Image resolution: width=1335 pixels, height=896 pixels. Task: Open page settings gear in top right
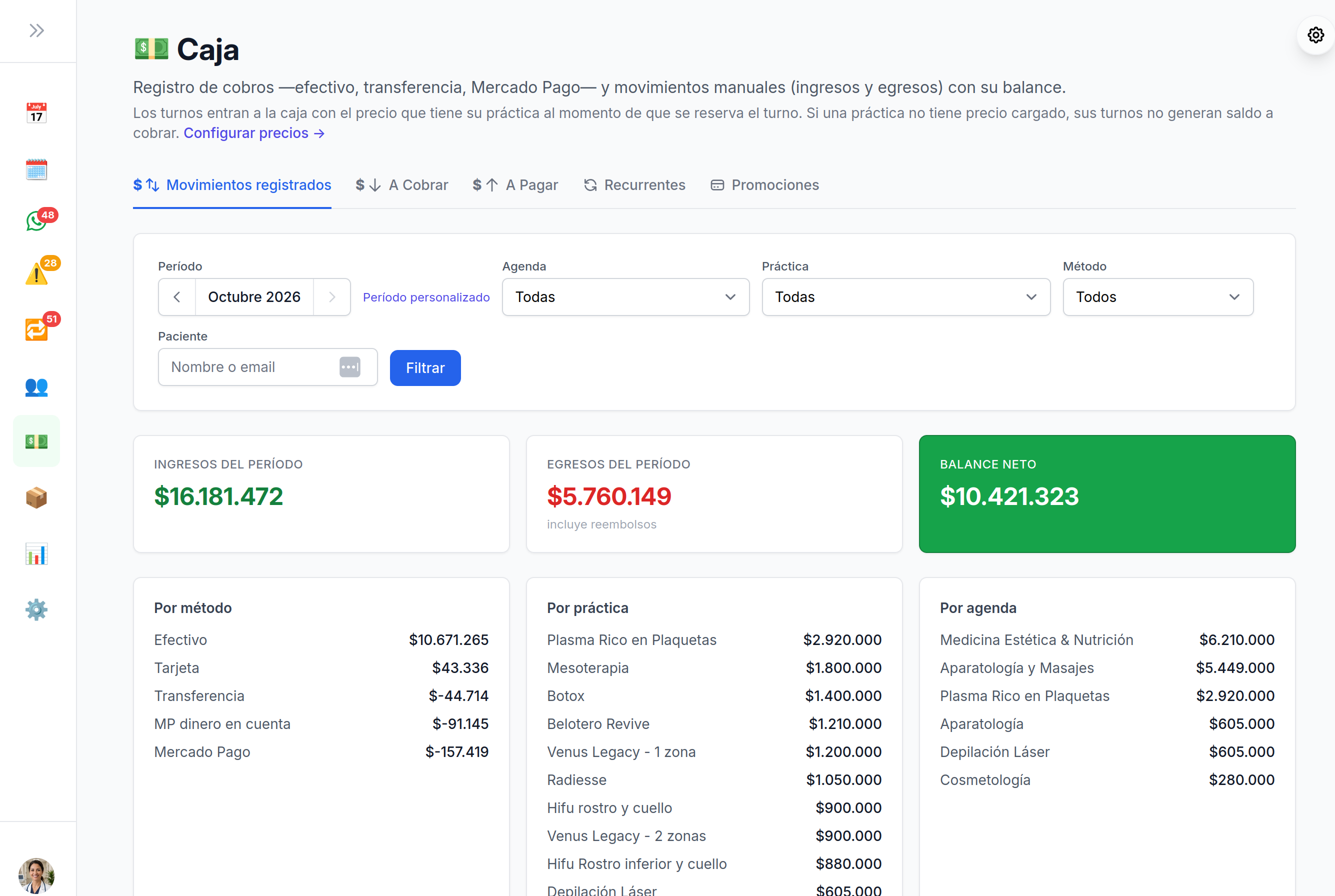pyautogui.click(x=1315, y=35)
